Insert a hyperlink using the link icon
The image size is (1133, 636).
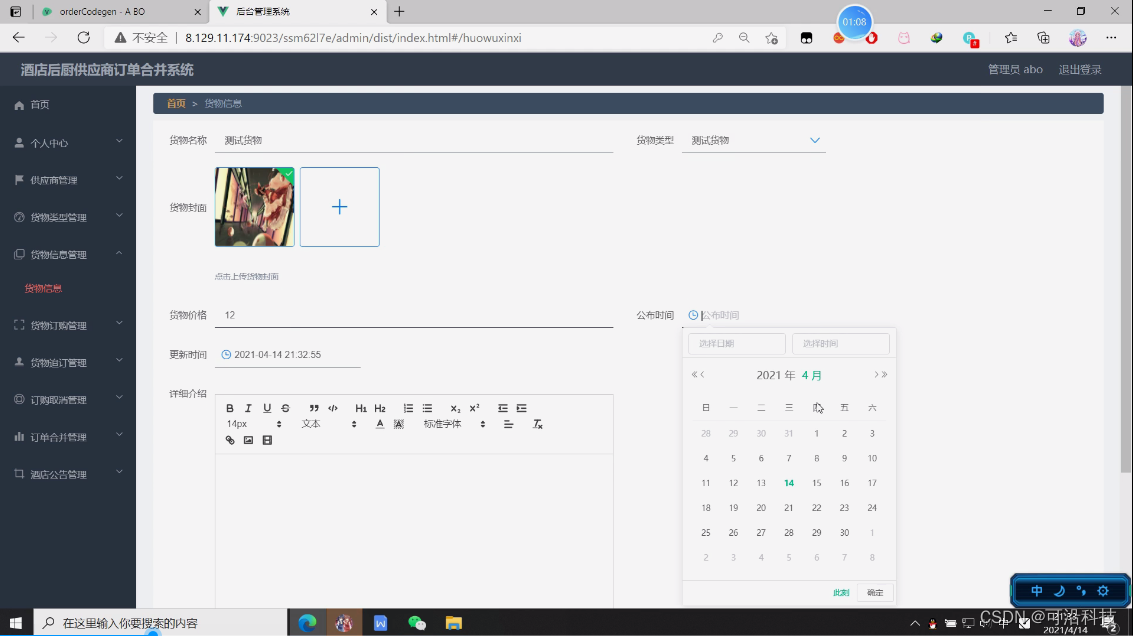(x=230, y=441)
